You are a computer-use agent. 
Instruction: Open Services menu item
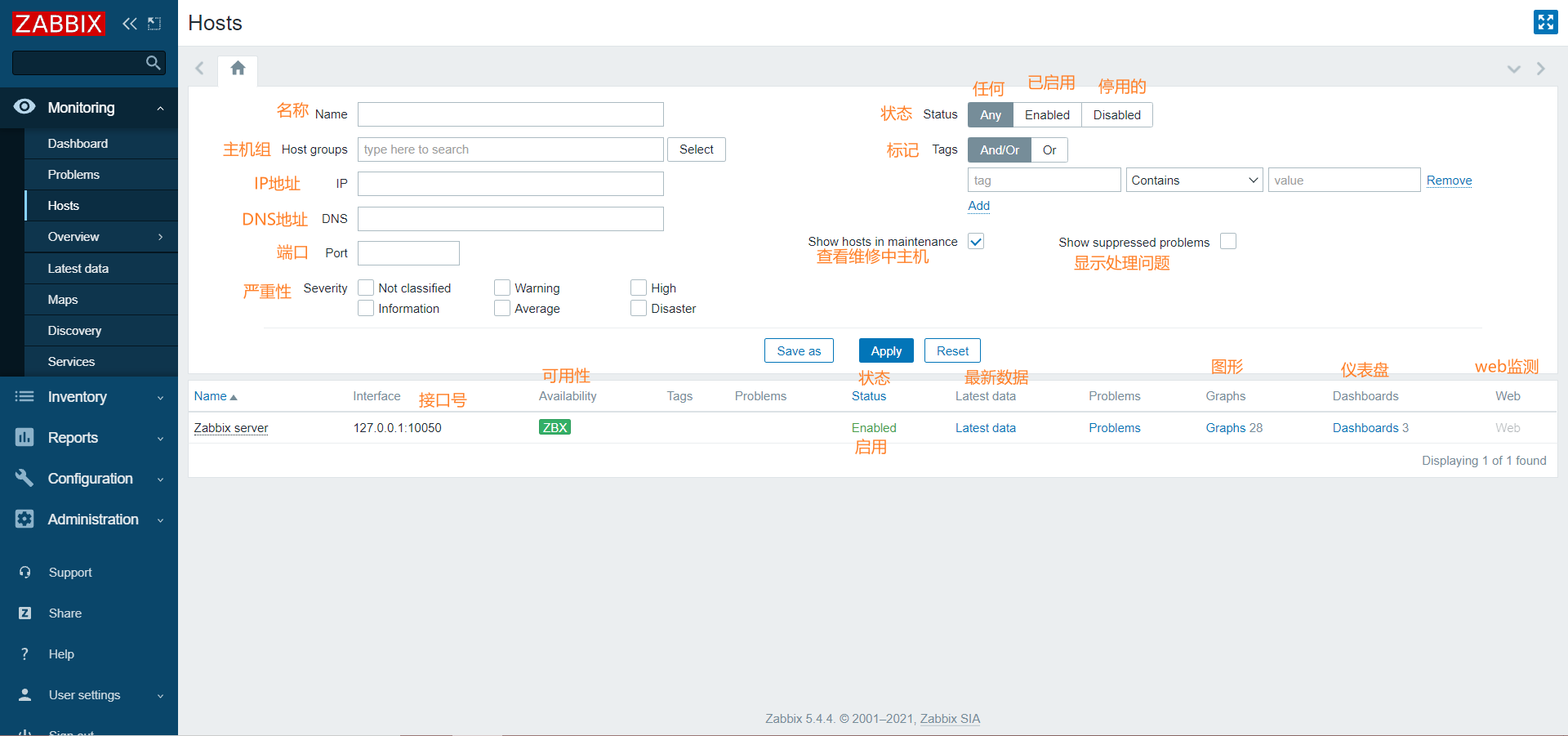[x=101, y=362]
